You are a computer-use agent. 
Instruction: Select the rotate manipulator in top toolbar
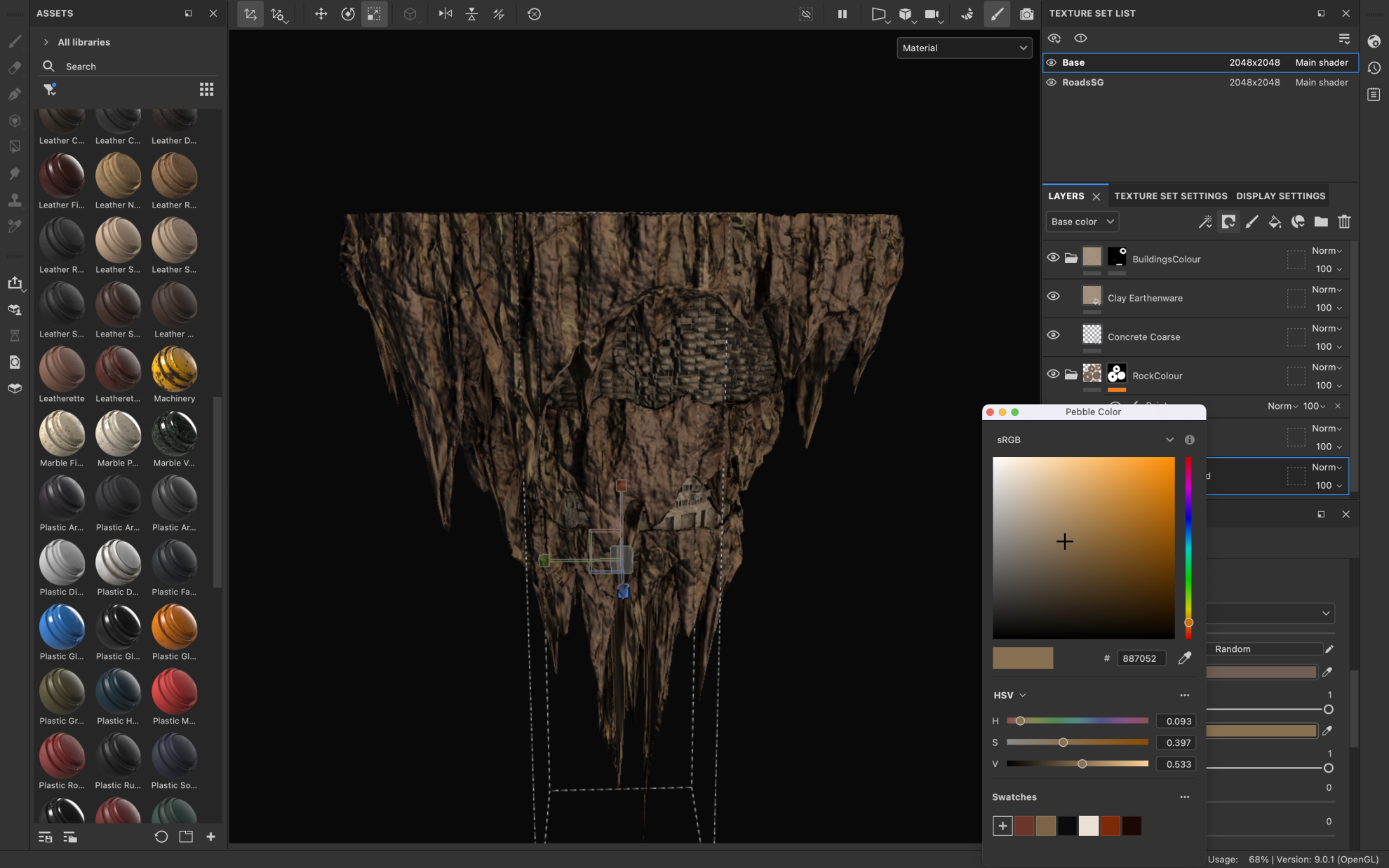tap(348, 14)
